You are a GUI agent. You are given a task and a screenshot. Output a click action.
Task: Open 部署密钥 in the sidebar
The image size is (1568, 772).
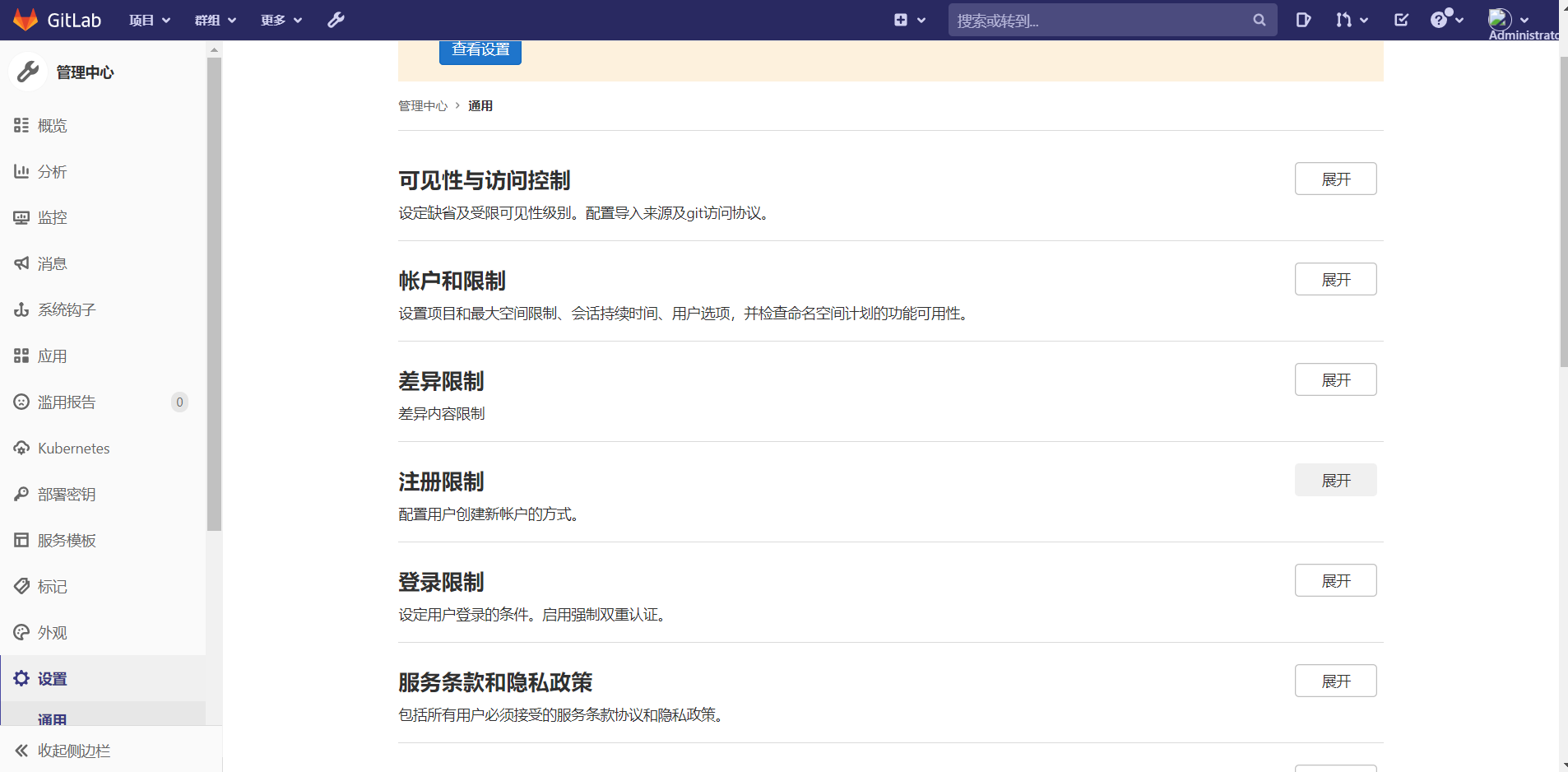click(x=103, y=494)
